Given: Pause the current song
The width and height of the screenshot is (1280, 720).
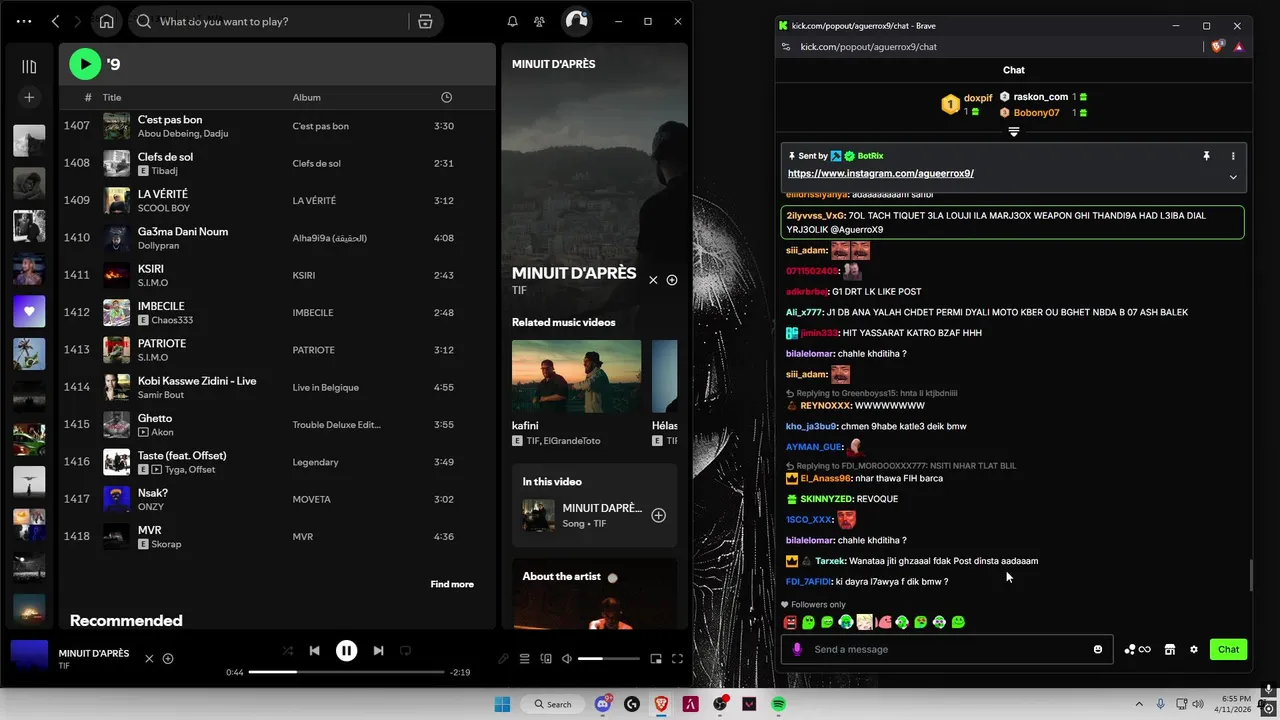Looking at the screenshot, I should point(346,651).
